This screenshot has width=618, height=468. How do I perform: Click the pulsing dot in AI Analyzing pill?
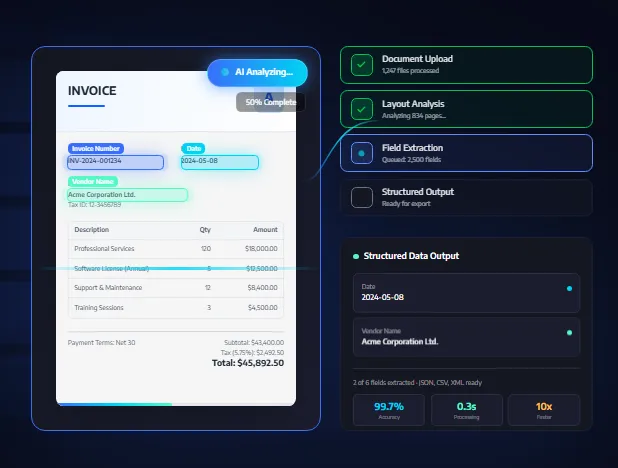[x=225, y=72]
